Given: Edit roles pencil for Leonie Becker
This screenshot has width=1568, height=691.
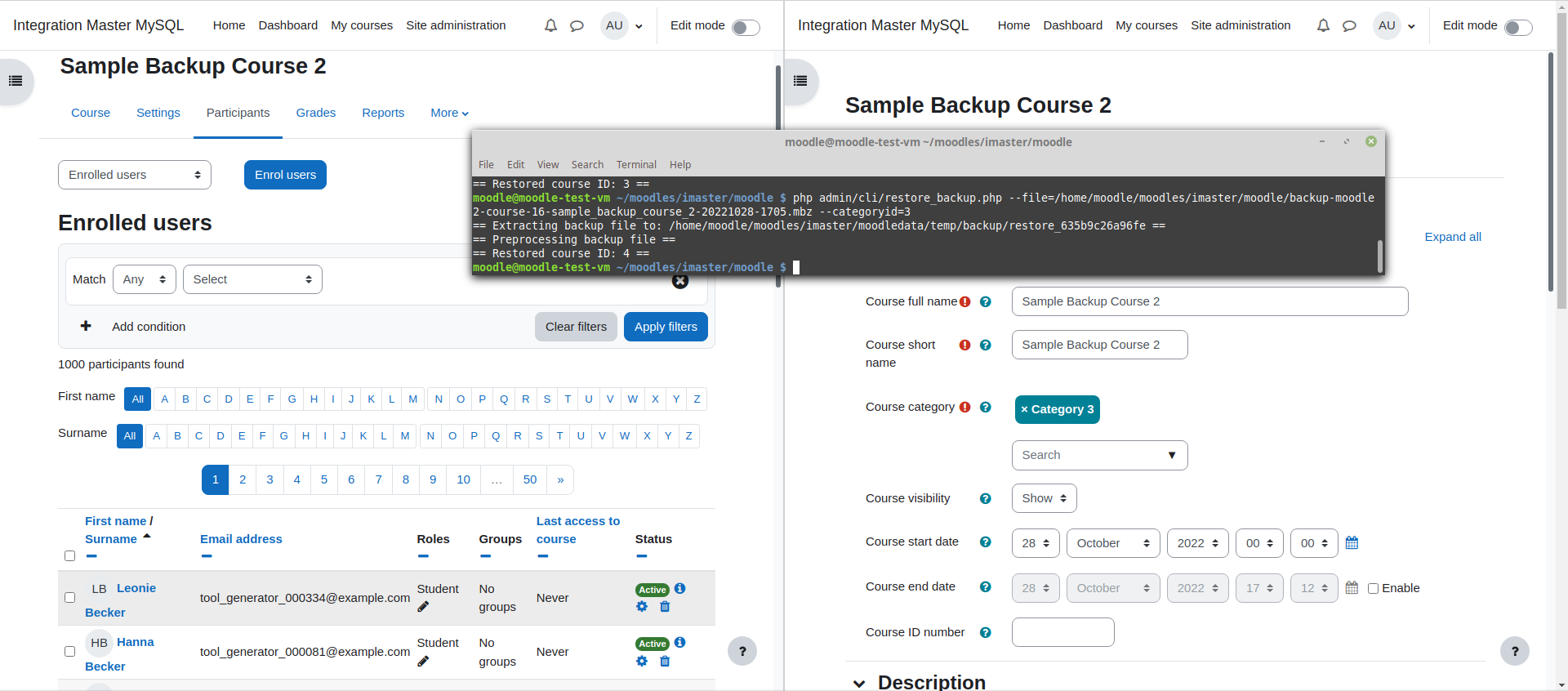Looking at the screenshot, I should [423, 607].
